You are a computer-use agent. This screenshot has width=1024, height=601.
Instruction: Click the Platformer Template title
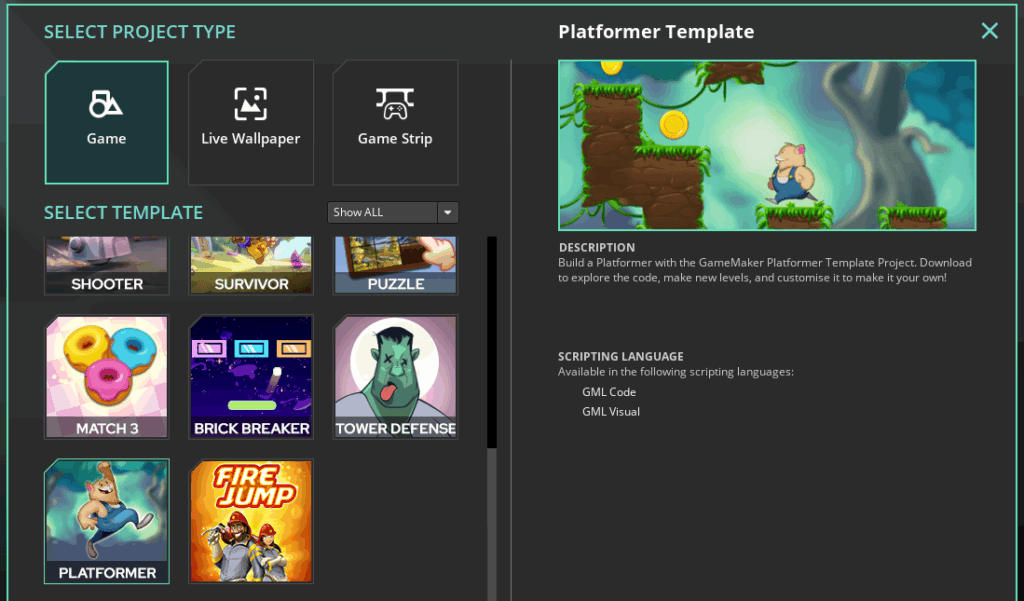[656, 32]
